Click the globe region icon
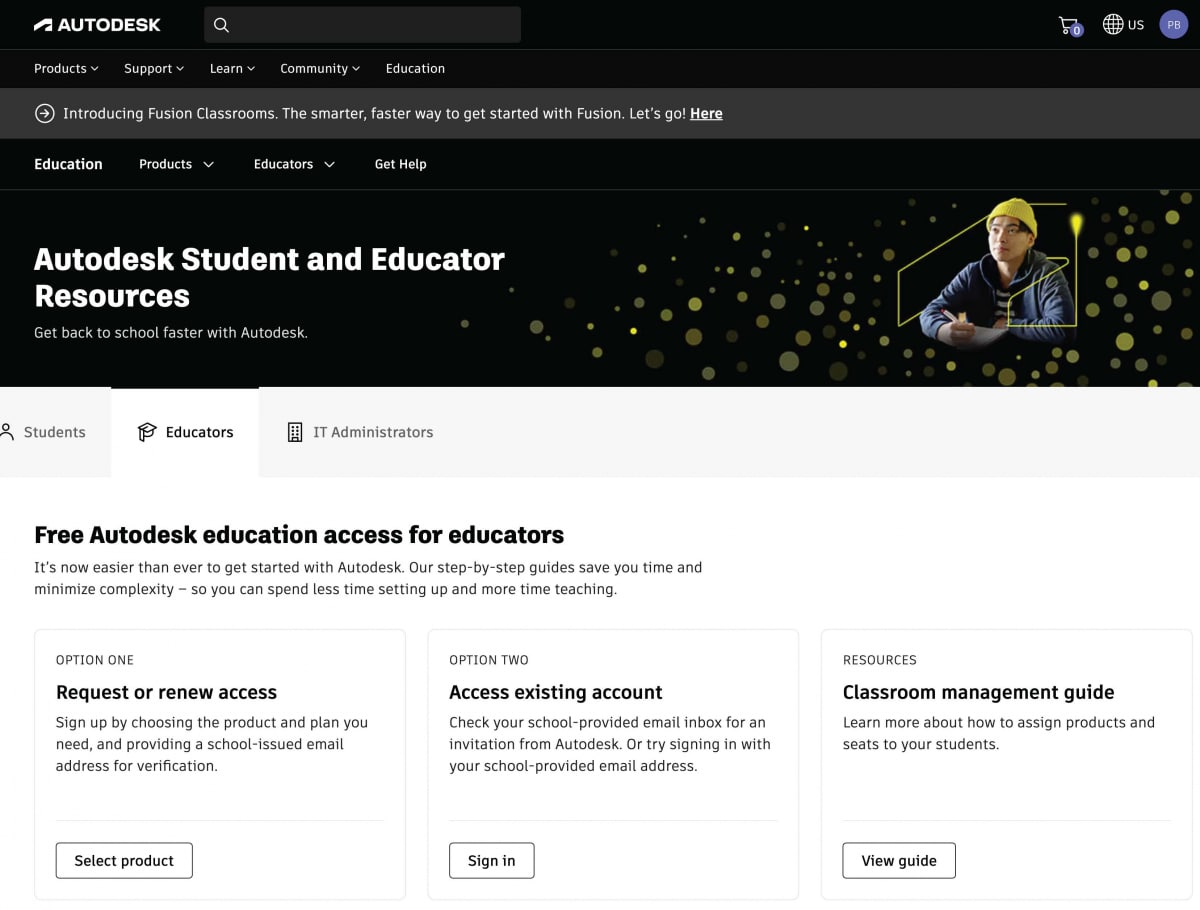Image resolution: width=1200 pixels, height=910 pixels. click(1112, 24)
